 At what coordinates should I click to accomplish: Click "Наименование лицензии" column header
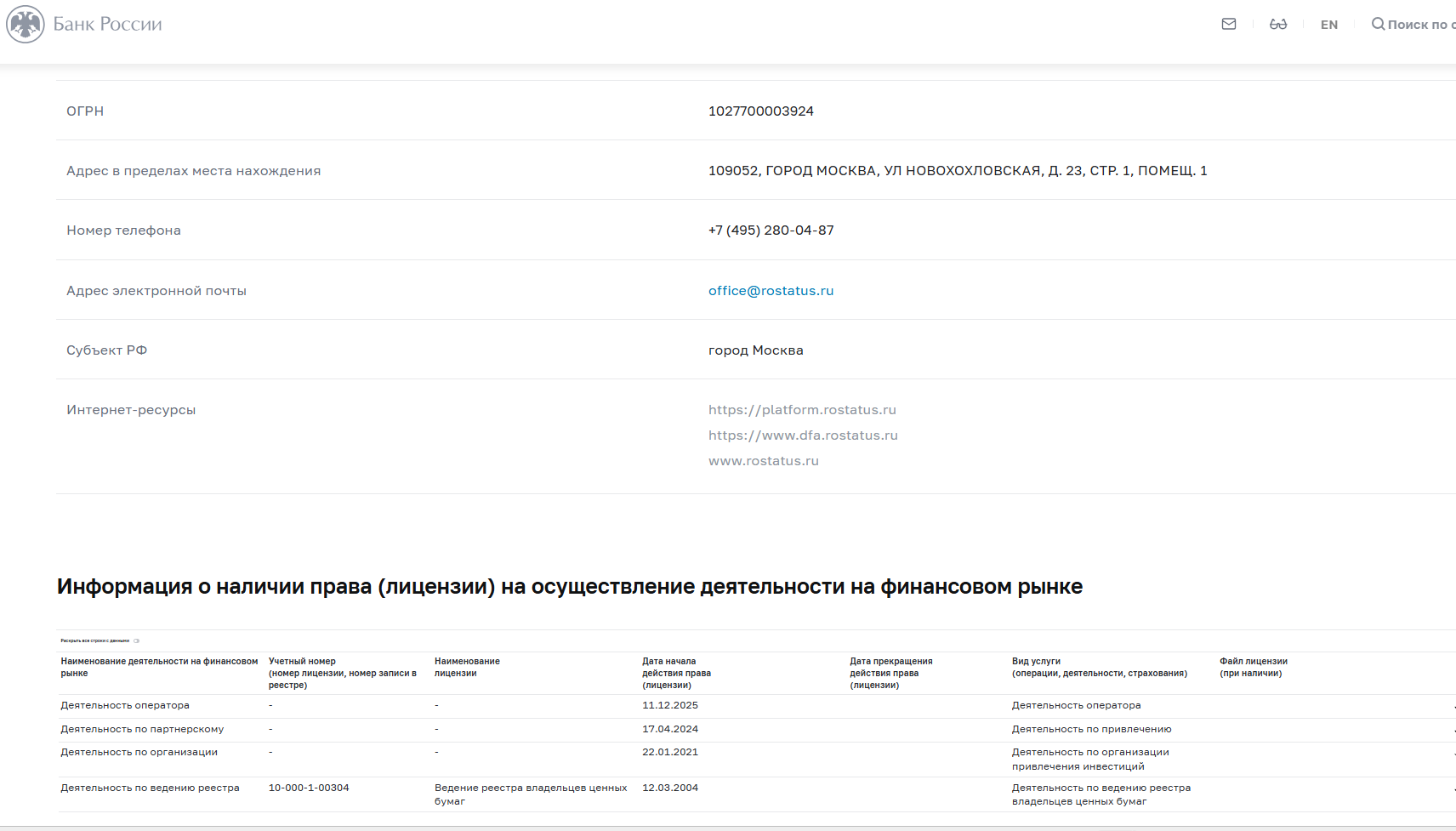tap(467, 667)
